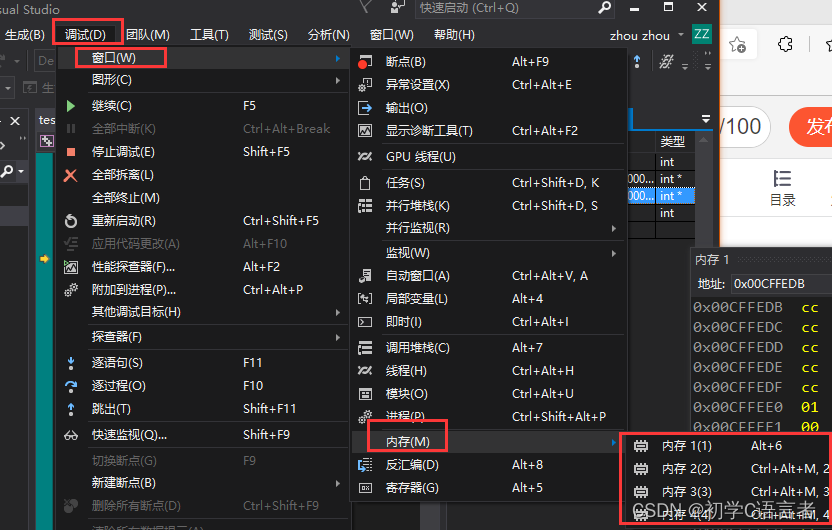Click the Quick Watch (快速监视) glasses icon

(71, 435)
